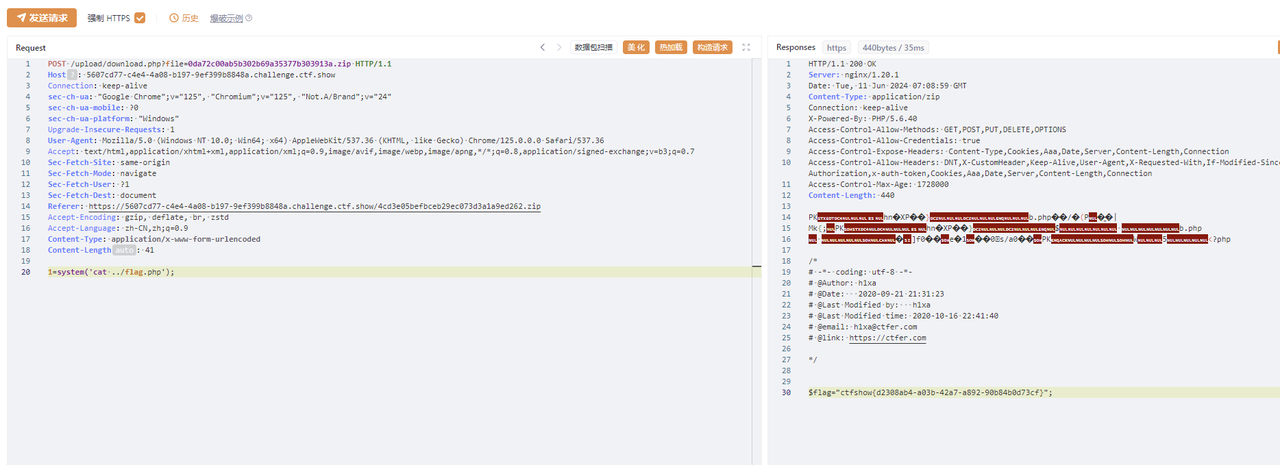
Task: Click the https tag beside Responses
Action: (836, 47)
